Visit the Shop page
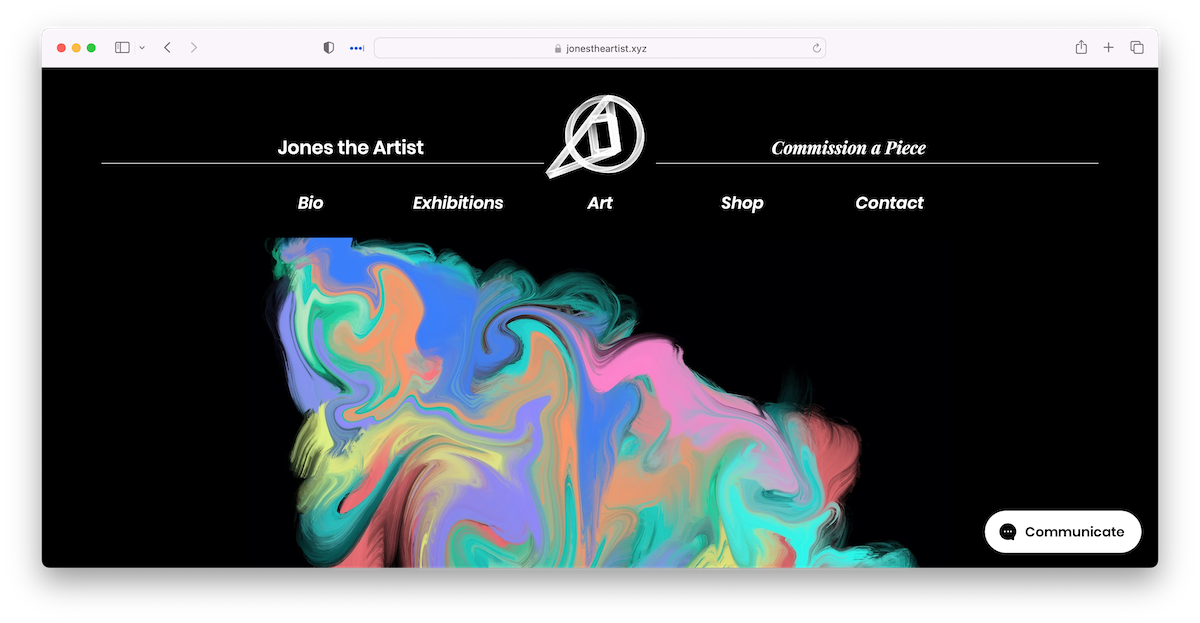This screenshot has width=1200, height=623. 742,203
